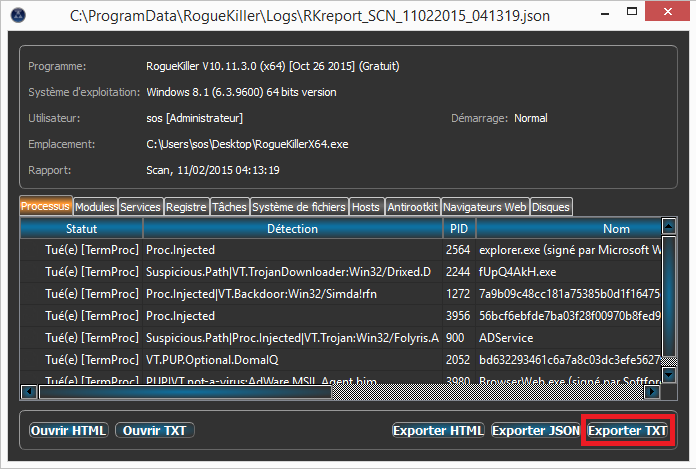Switch to the Modules tab
This screenshot has width=696, height=469.
[x=95, y=207]
